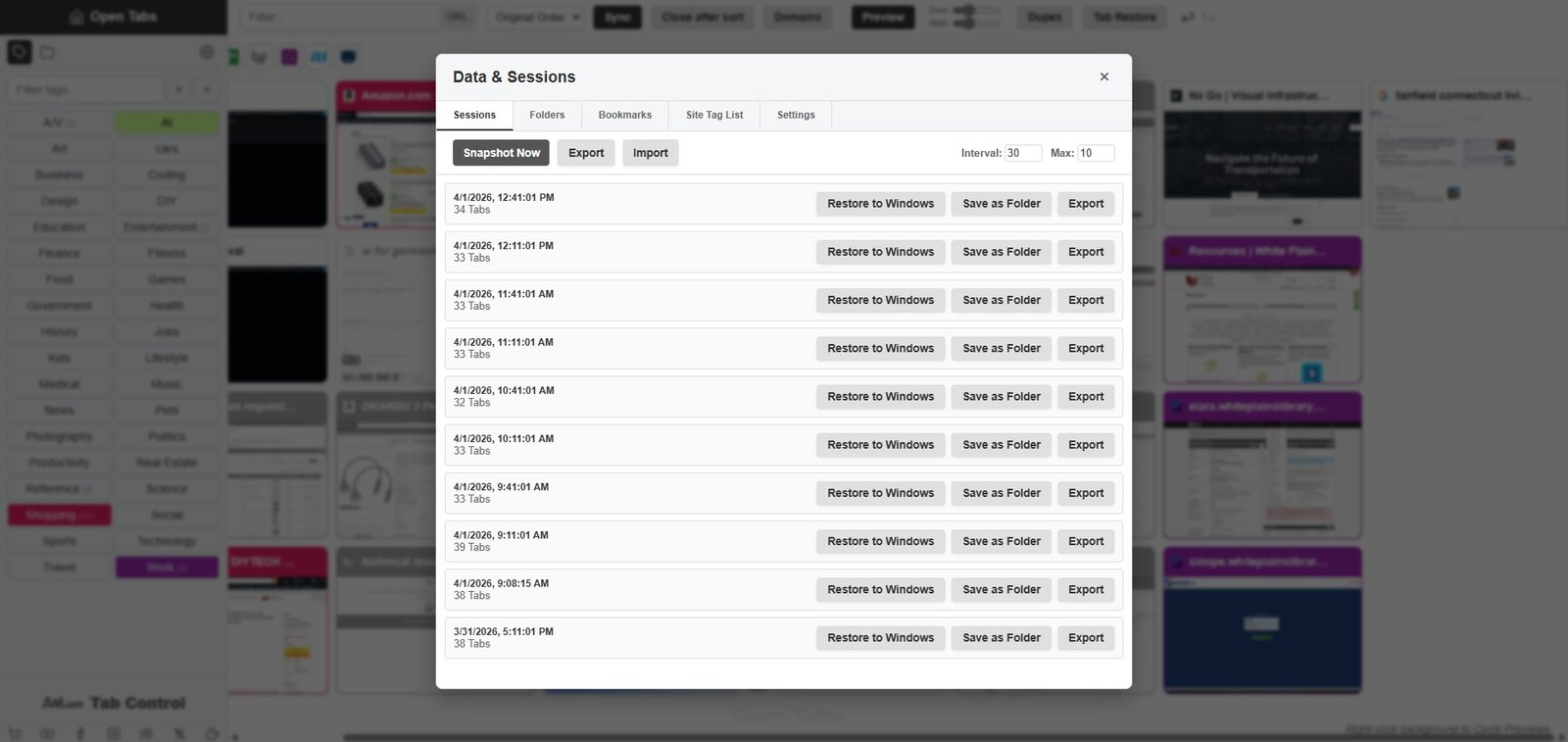1568x742 pixels.
Task: Save the 9:08:15 AM session as folder
Action: tap(1001, 589)
